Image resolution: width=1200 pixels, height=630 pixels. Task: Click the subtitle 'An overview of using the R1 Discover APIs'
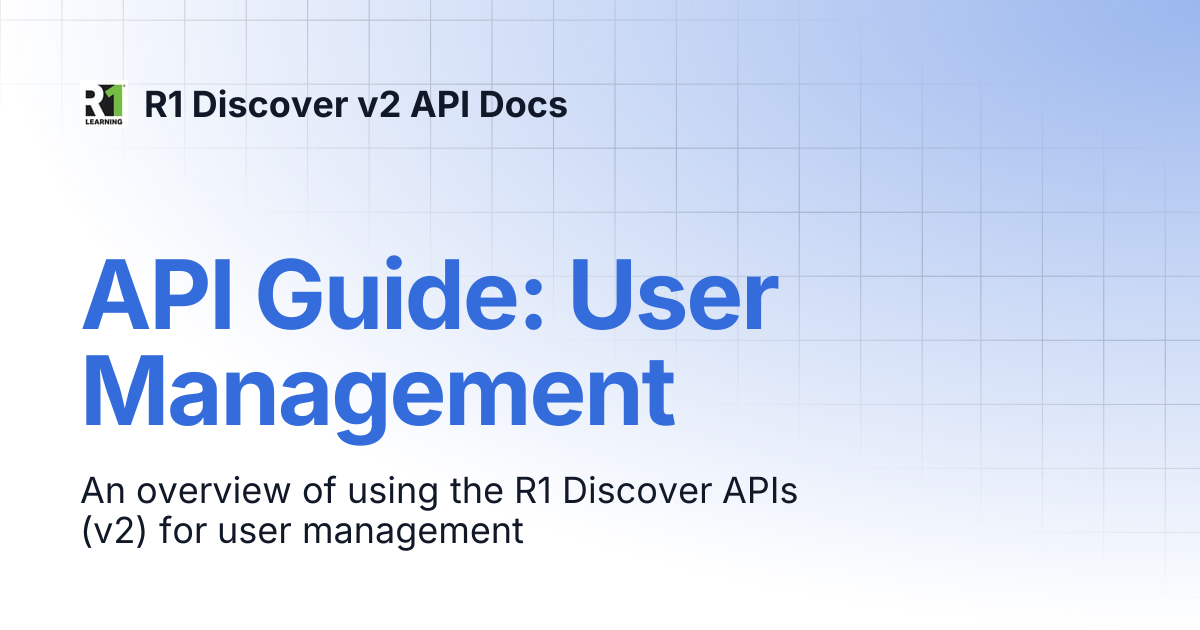(440, 492)
